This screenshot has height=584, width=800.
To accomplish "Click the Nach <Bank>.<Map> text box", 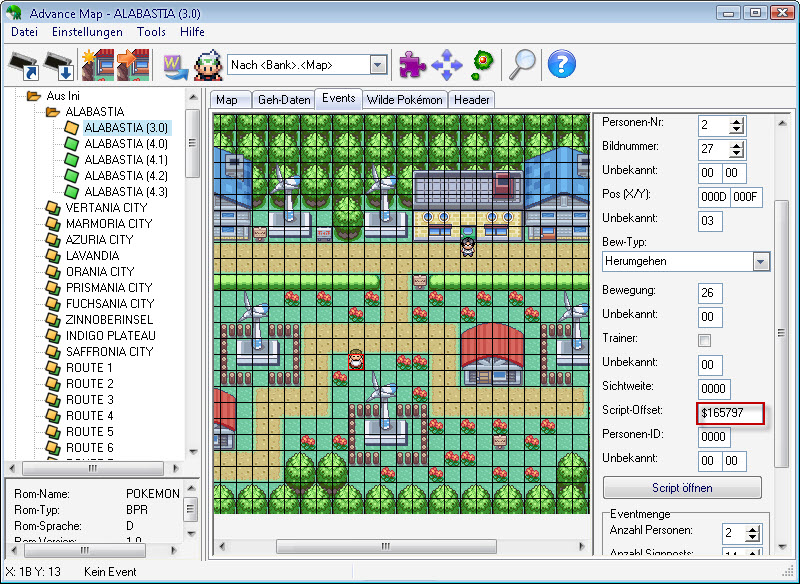I will [x=299, y=65].
